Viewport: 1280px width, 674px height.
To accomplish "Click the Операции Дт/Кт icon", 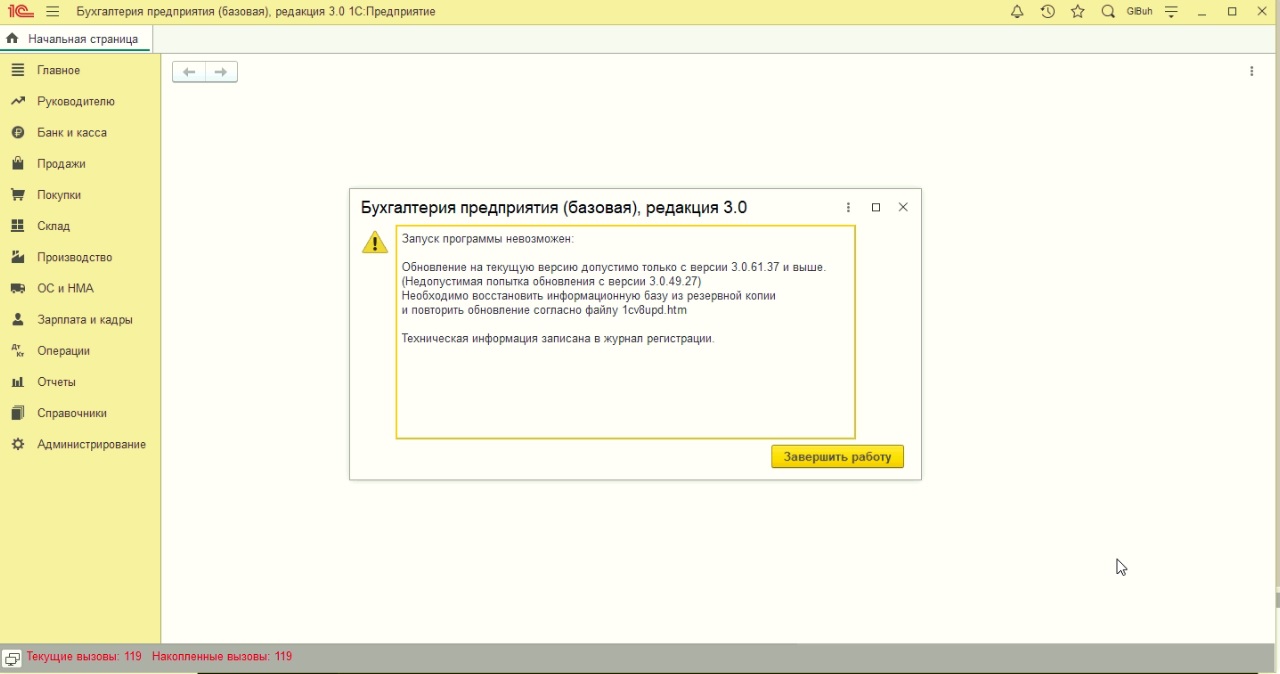I will 17,351.
